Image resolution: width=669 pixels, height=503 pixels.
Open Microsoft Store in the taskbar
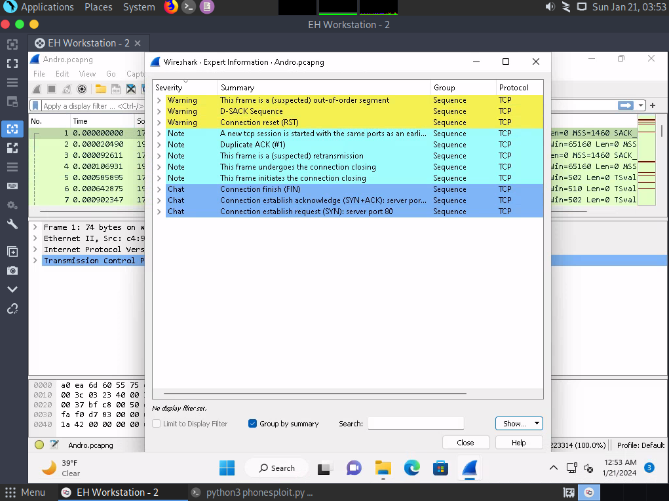(x=439, y=468)
